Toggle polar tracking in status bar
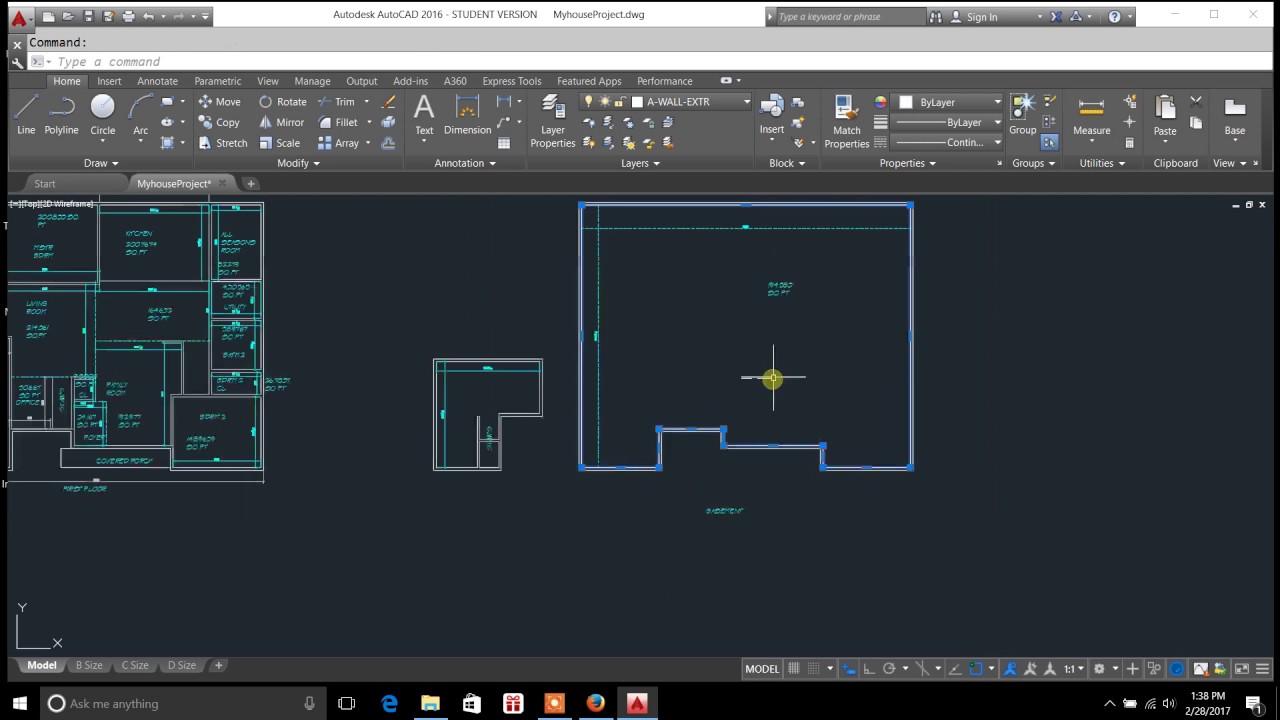The height and width of the screenshot is (720, 1280). point(889,669)
